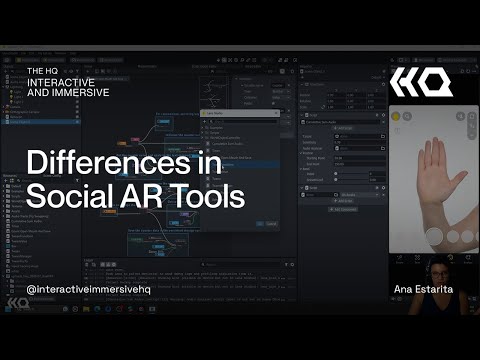Screen dimensions: 480x360
Task: Open the Default layer dropdown in the Inspector
Action: 376,77
